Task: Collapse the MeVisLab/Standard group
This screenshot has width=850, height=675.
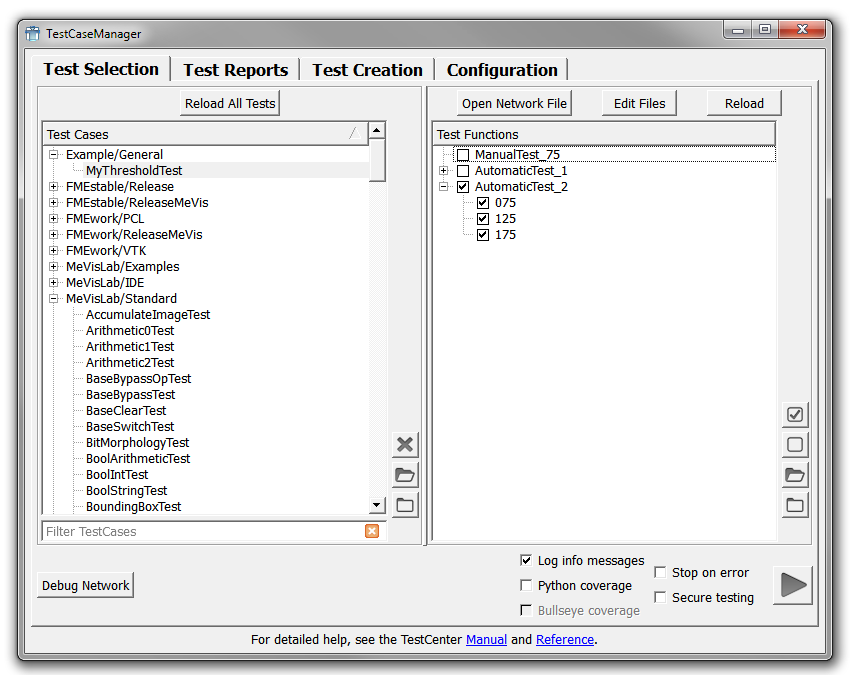Action: [x=54, y=299]
